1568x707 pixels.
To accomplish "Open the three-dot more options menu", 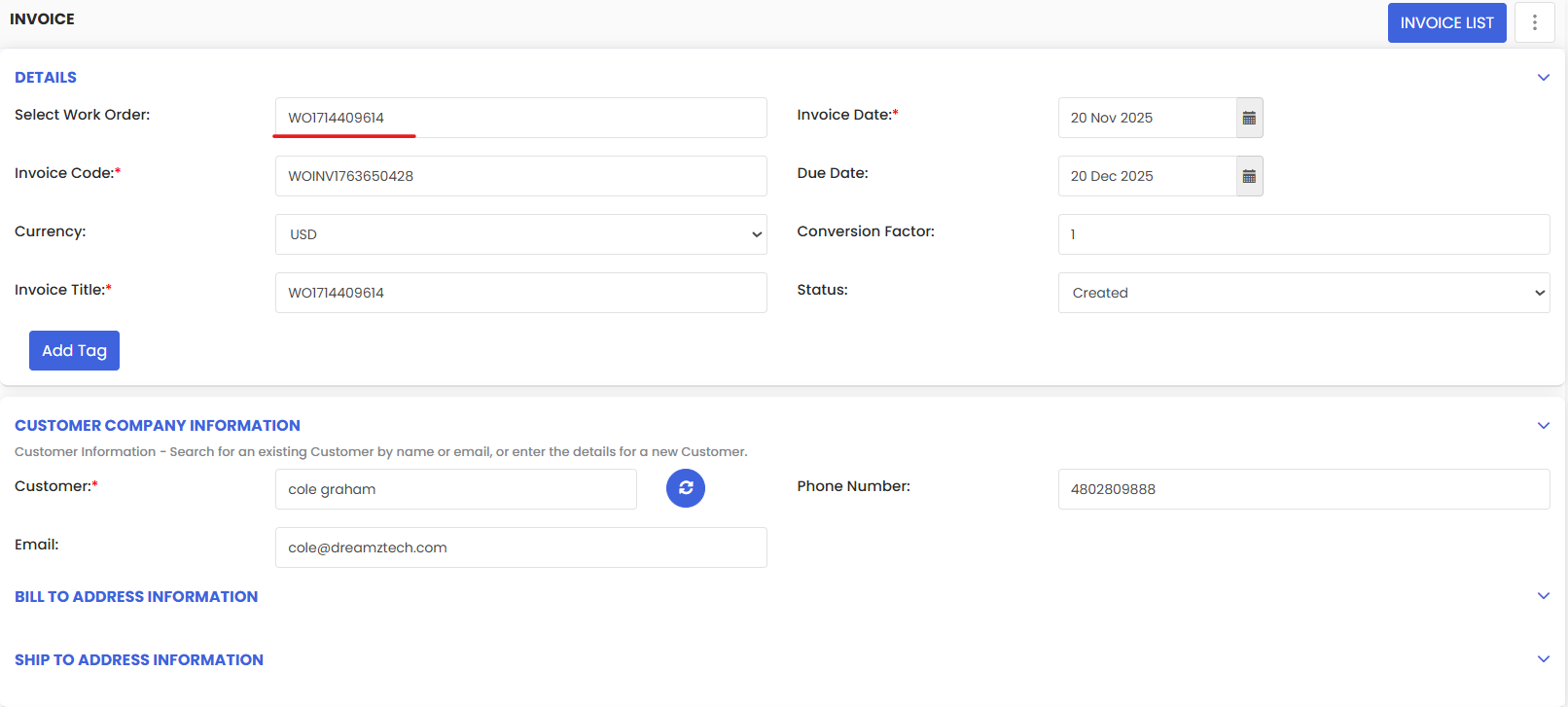I will [x=1535, y=22].
